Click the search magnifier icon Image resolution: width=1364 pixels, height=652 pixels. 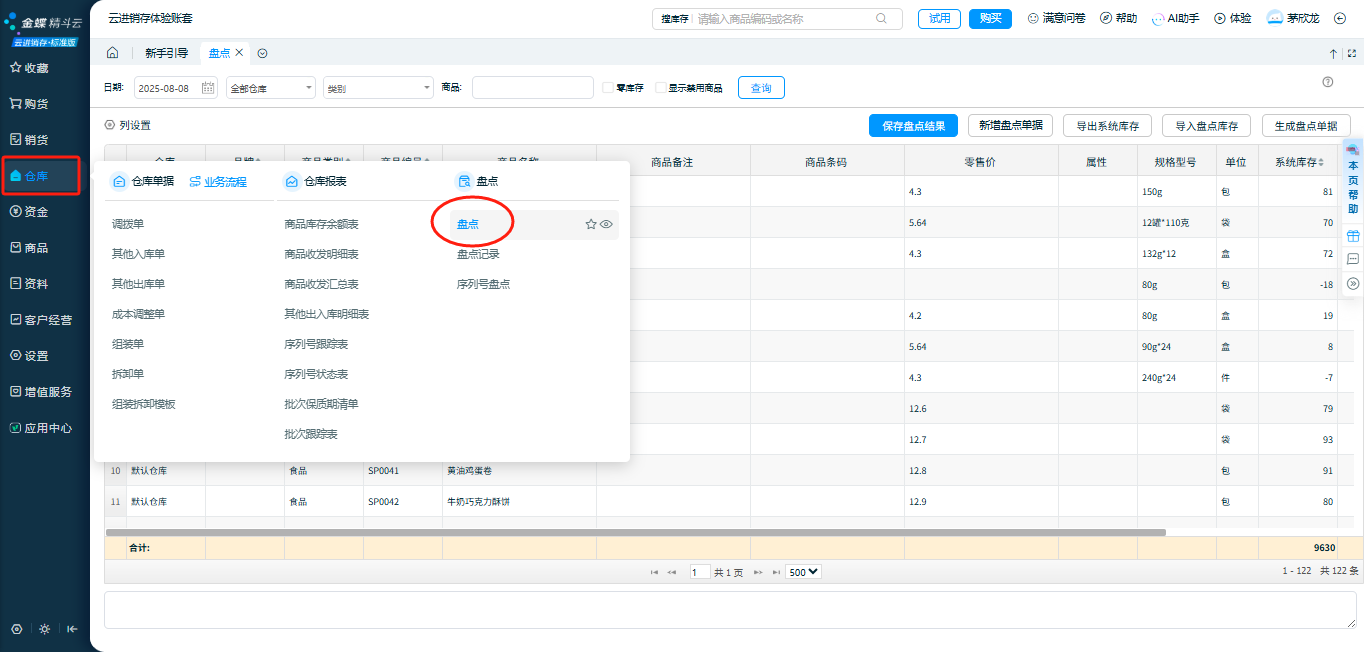tap(881, 18)
